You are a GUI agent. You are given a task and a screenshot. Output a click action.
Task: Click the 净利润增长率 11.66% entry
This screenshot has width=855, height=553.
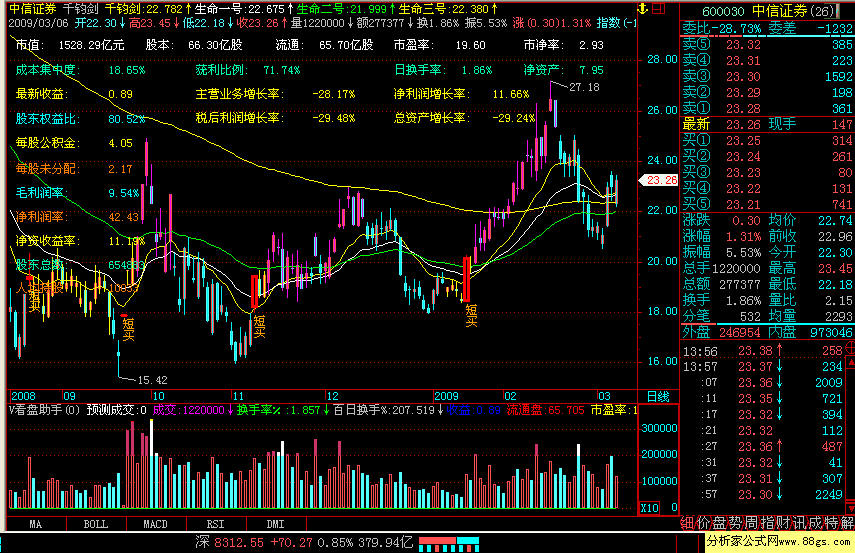coord(461,94)
